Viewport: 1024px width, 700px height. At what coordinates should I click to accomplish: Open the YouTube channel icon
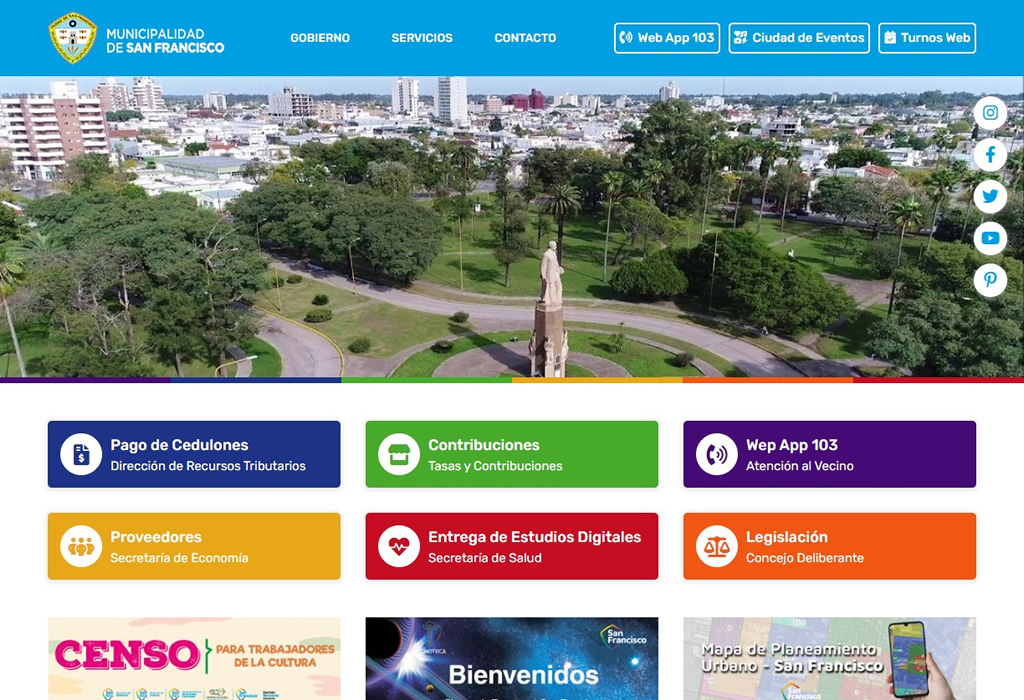990,238
